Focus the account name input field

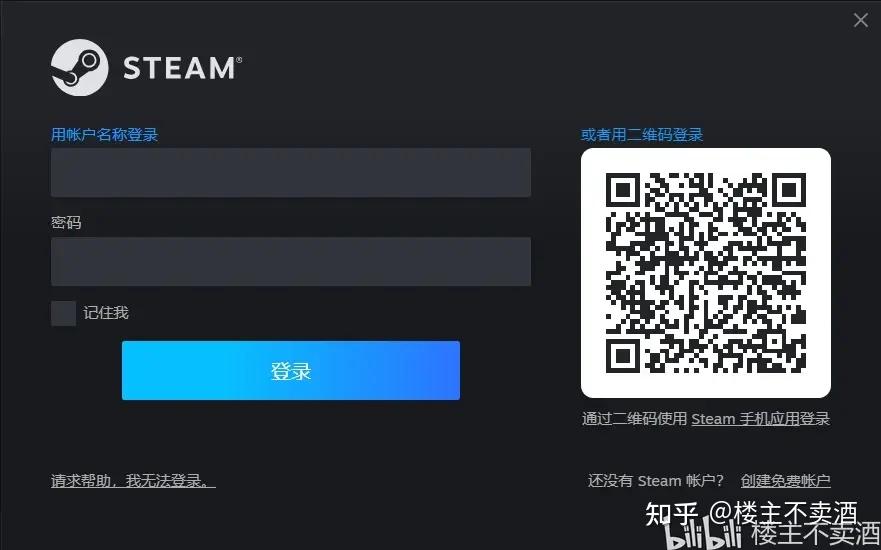pyautogui.click(x=290, y=172)
